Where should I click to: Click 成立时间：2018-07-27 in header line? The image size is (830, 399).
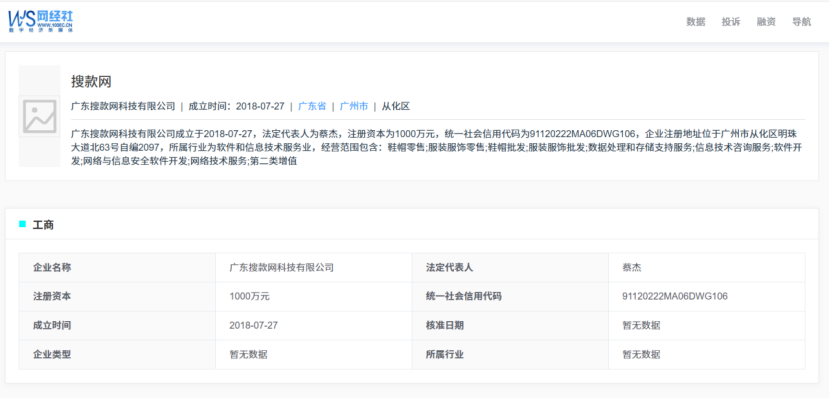coord(237,106)
